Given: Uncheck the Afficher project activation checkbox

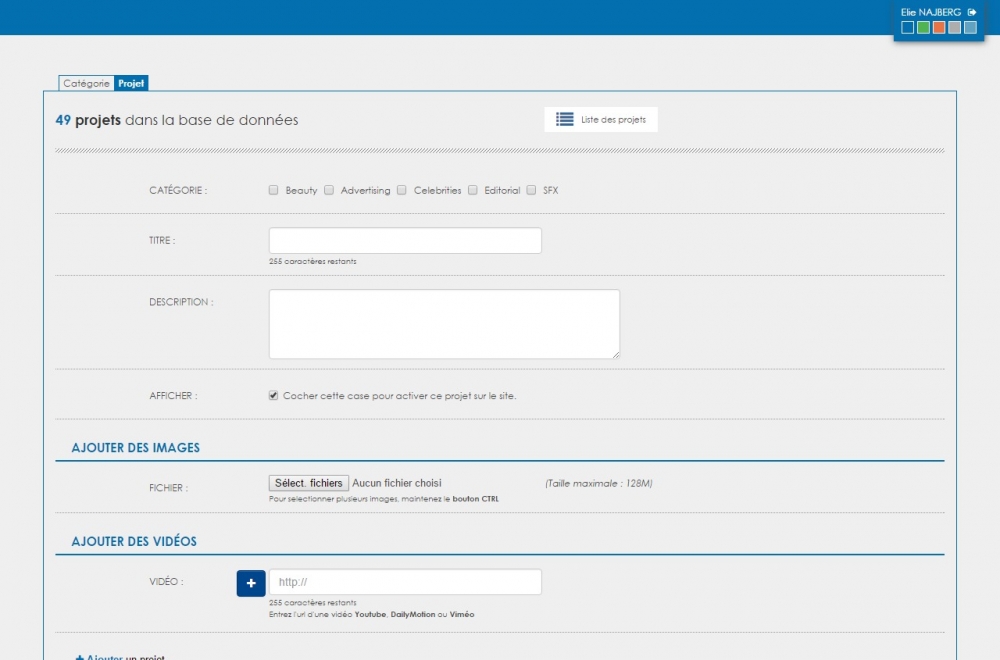Looking at the screenshot, I should (x=274, y=395).
